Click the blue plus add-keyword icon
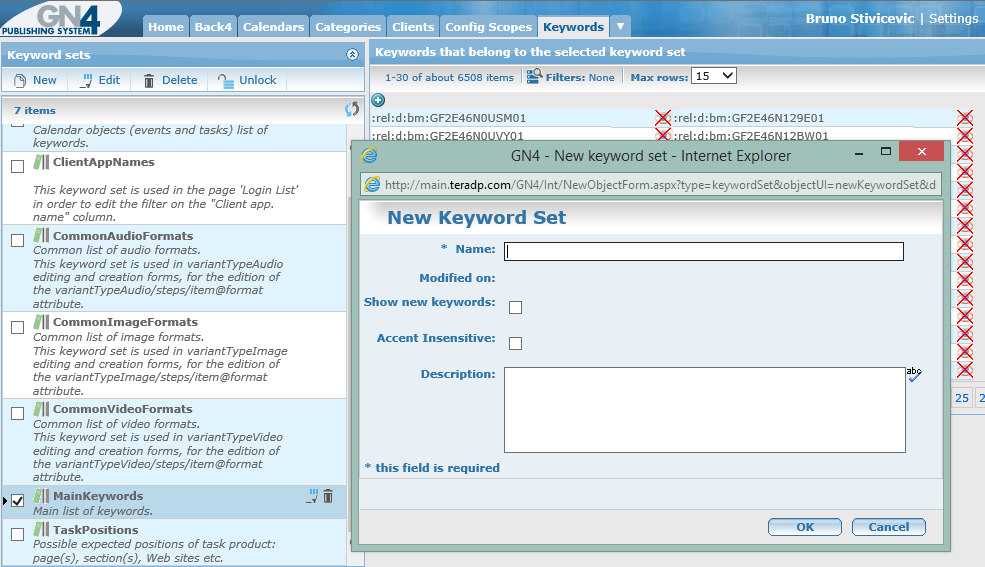This screenshot has width=985, height=567. pos(378,100)
